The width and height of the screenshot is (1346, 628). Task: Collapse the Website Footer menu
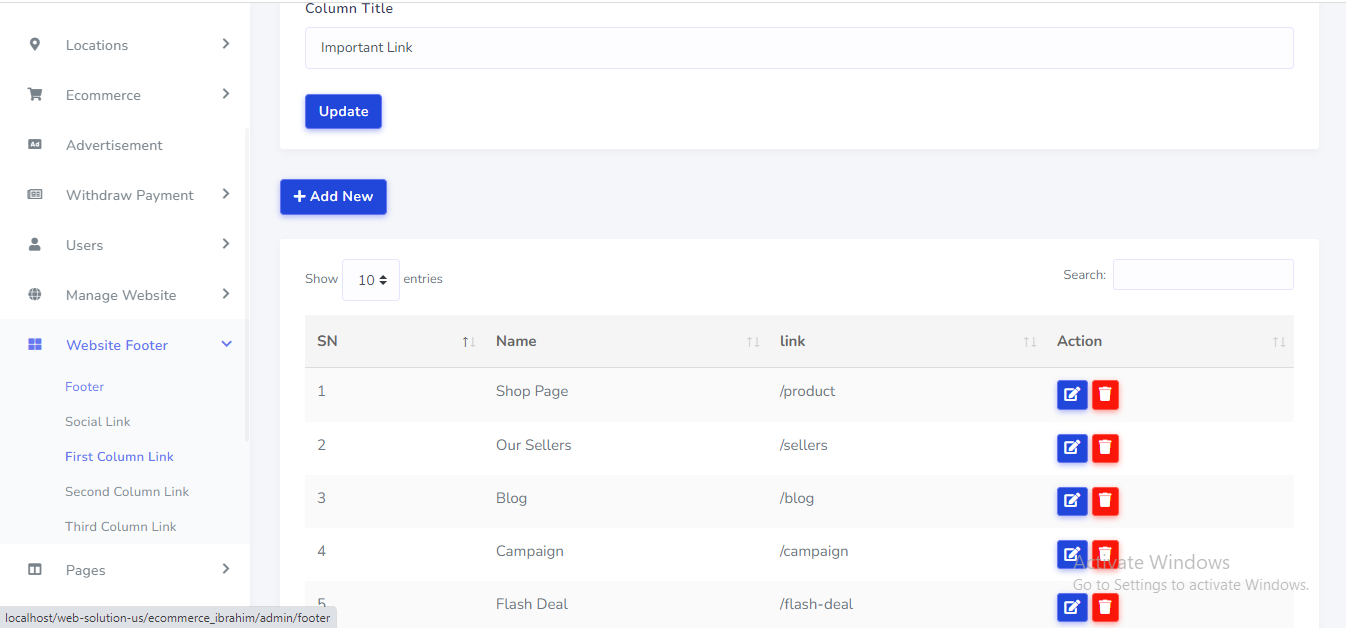pyautogui.click(x=226, y=345)
